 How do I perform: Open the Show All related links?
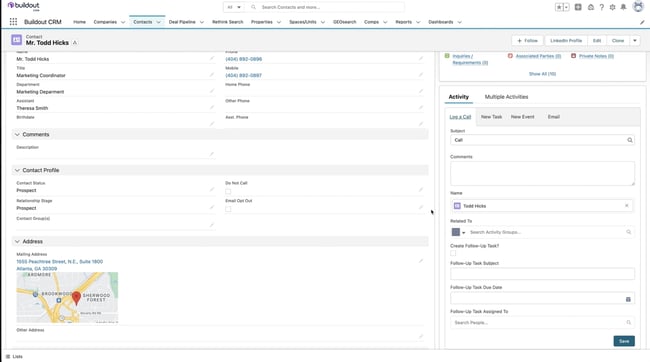coord(542,74)
